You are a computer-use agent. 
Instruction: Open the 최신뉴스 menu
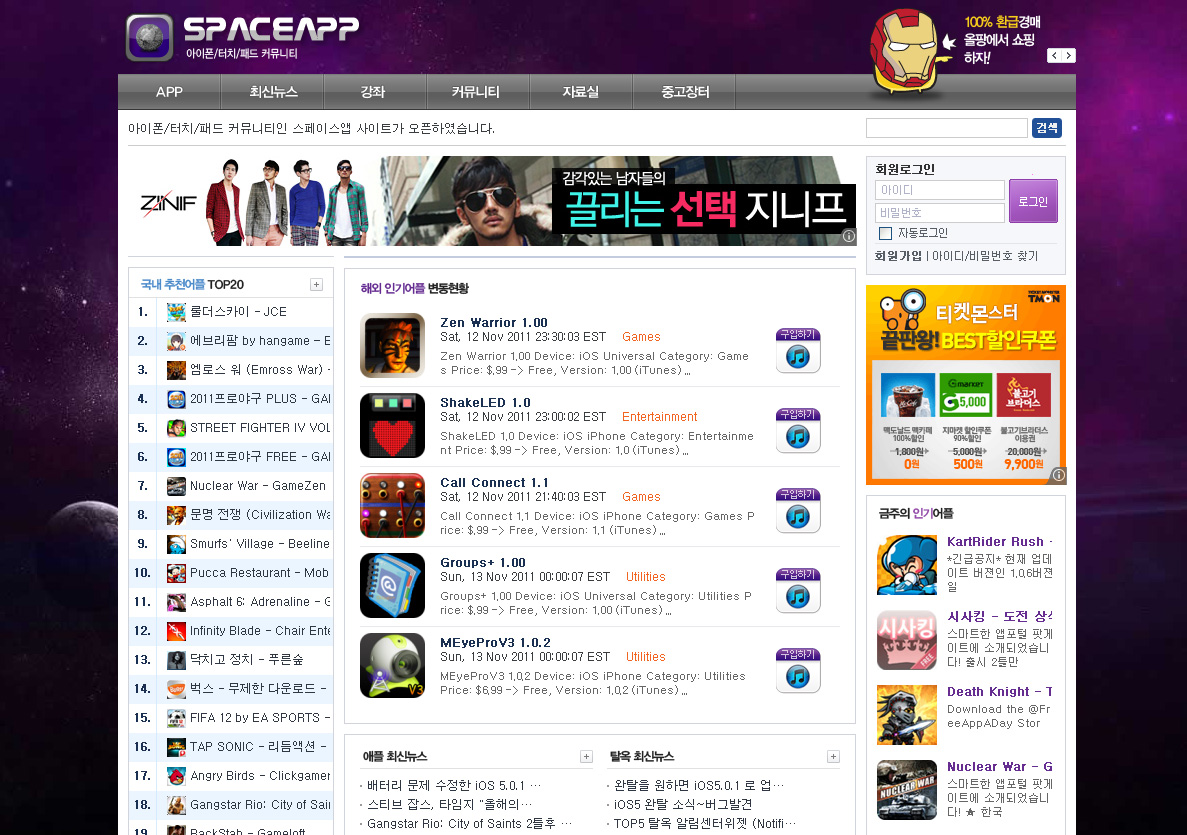pyautogui.click(x=273, y=92)
